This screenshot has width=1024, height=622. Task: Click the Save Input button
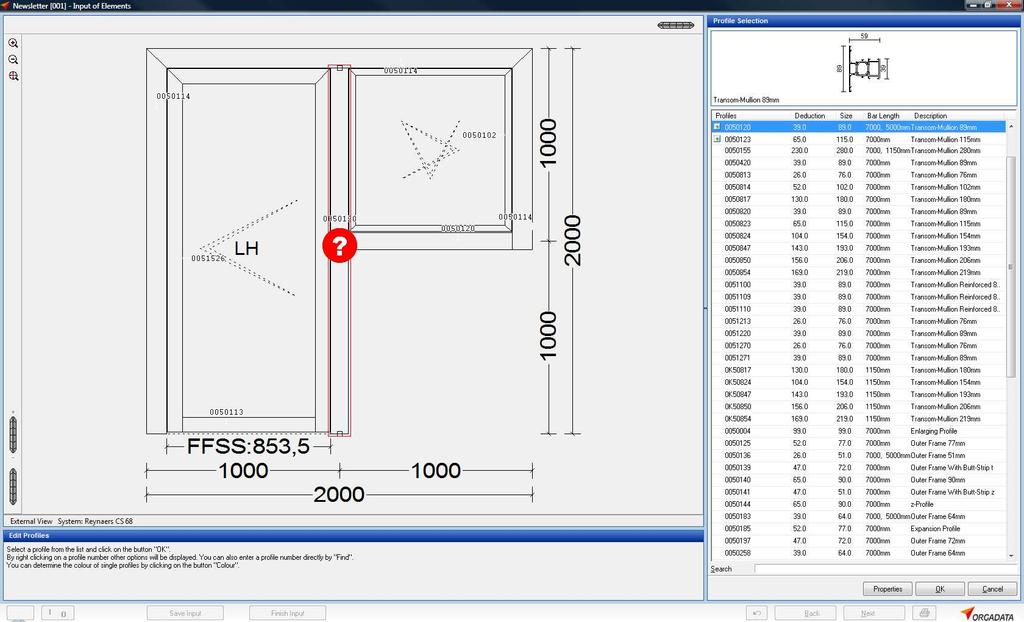(185, 613)
